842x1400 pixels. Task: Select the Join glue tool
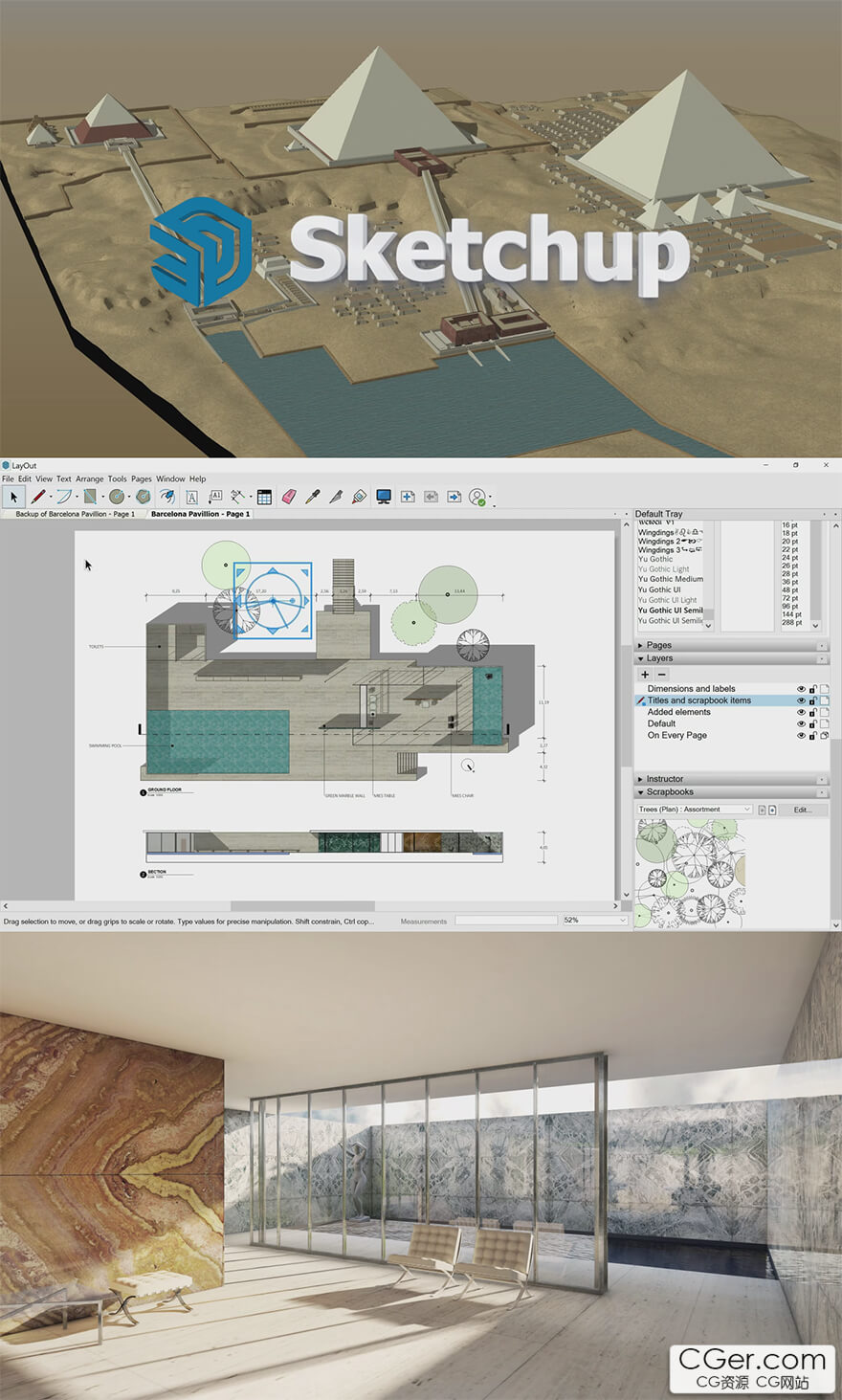point(359,497)
